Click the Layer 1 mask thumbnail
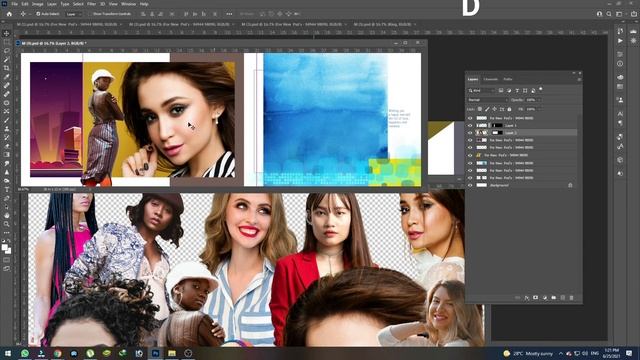 [x=497, y=125]
